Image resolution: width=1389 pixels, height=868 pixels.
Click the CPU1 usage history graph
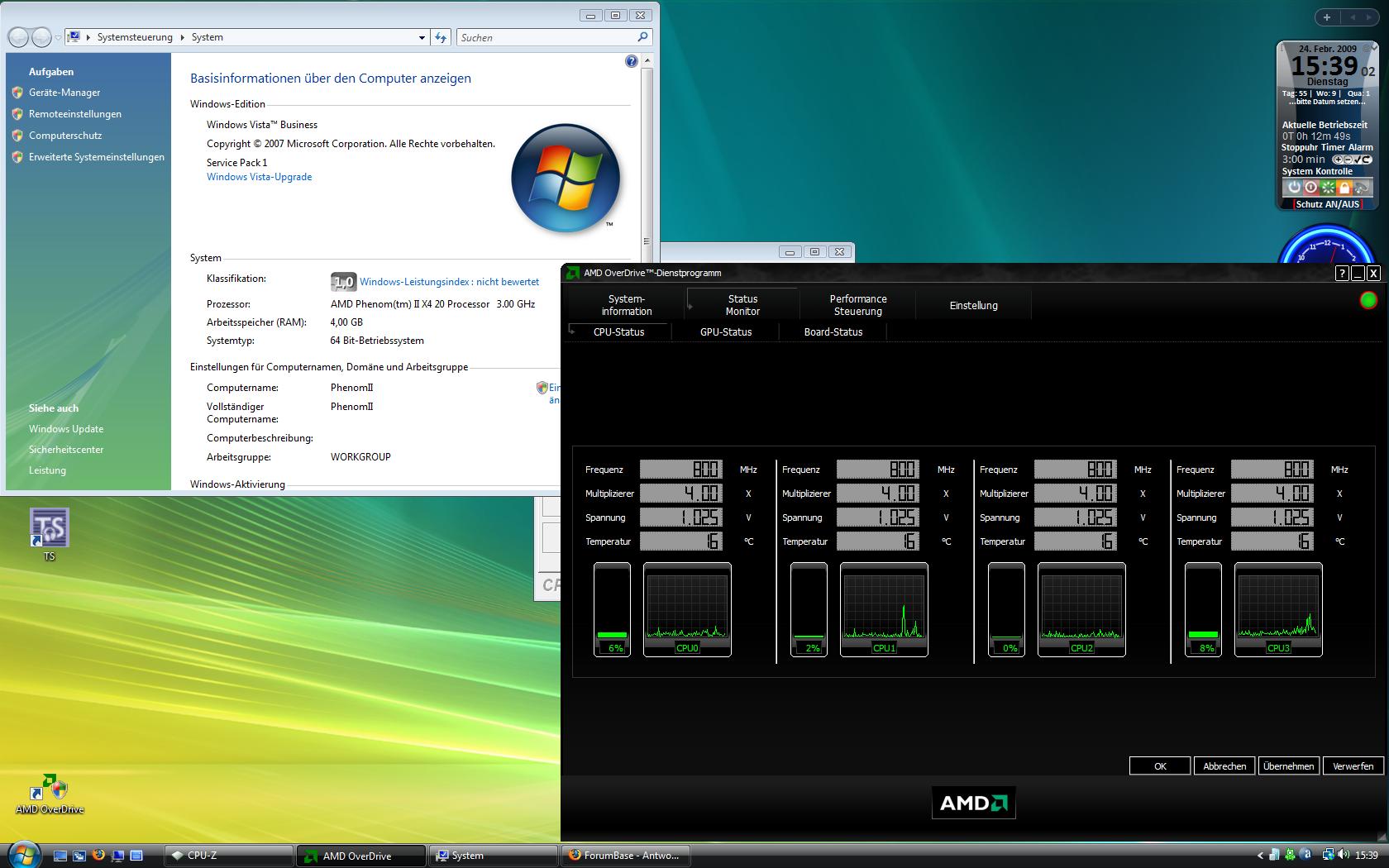pyautogui.click(x=884, y=609)
